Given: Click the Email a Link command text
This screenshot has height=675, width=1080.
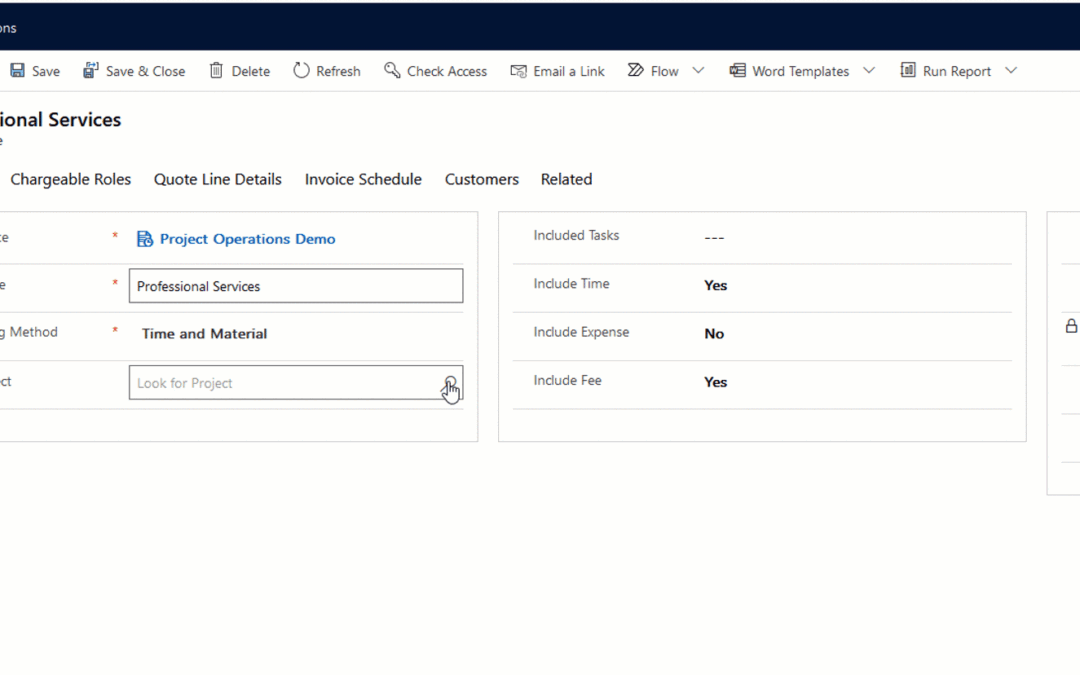Looking at the screenshot, I should [569, 71].
